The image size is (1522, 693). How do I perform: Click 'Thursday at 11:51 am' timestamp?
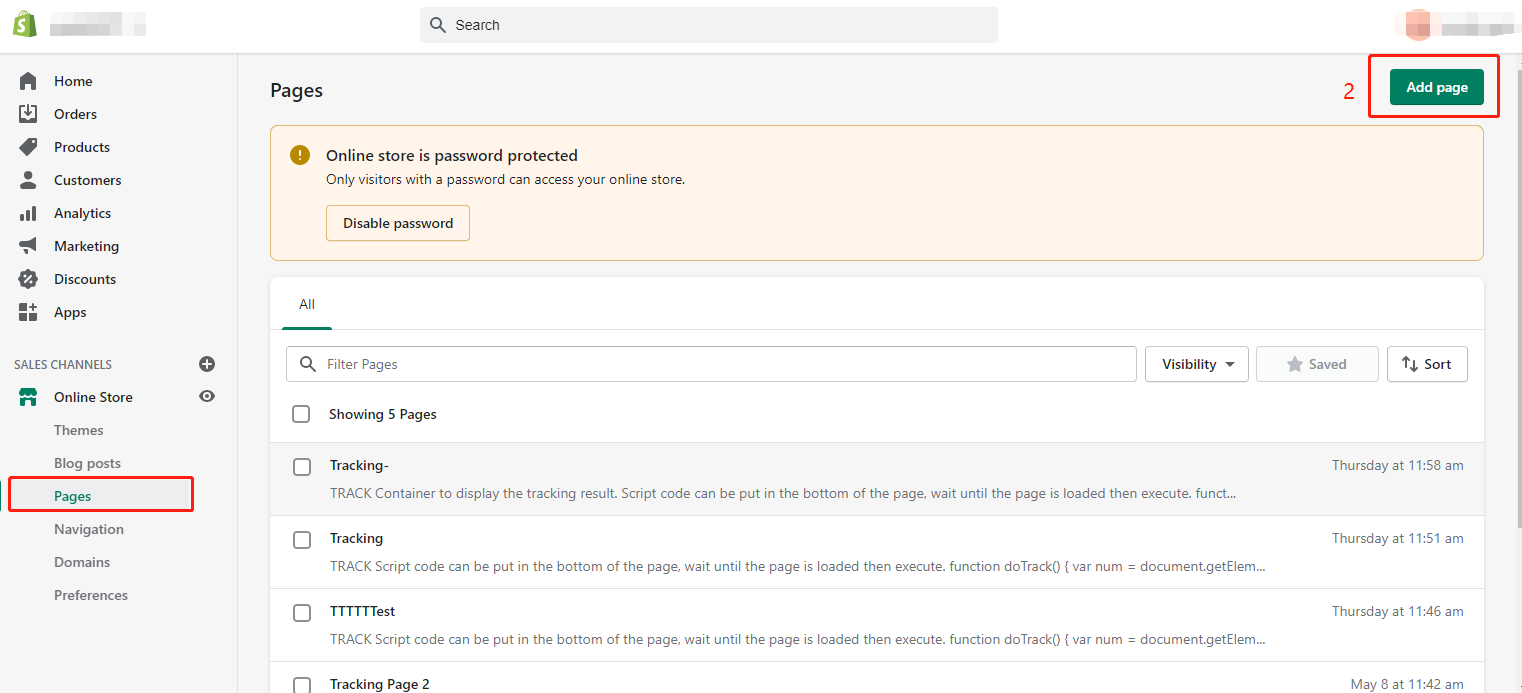point(1398,538)
